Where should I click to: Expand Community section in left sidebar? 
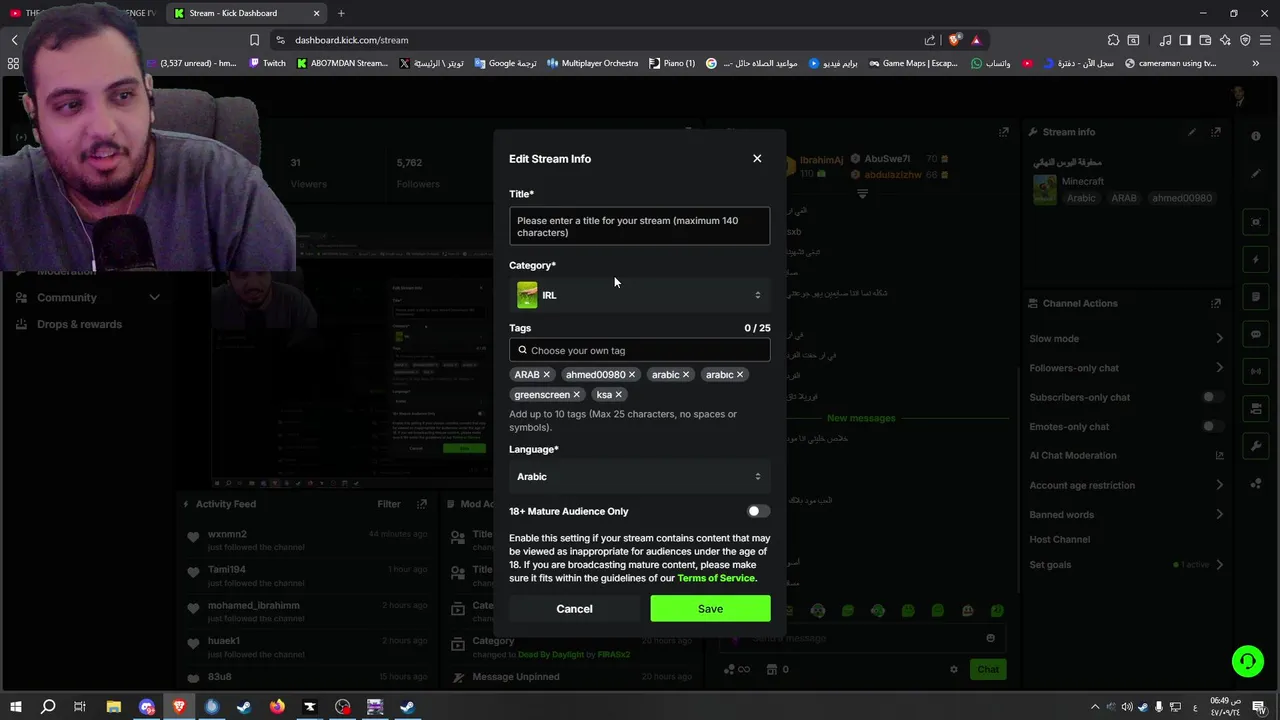(x=154, y=297)
